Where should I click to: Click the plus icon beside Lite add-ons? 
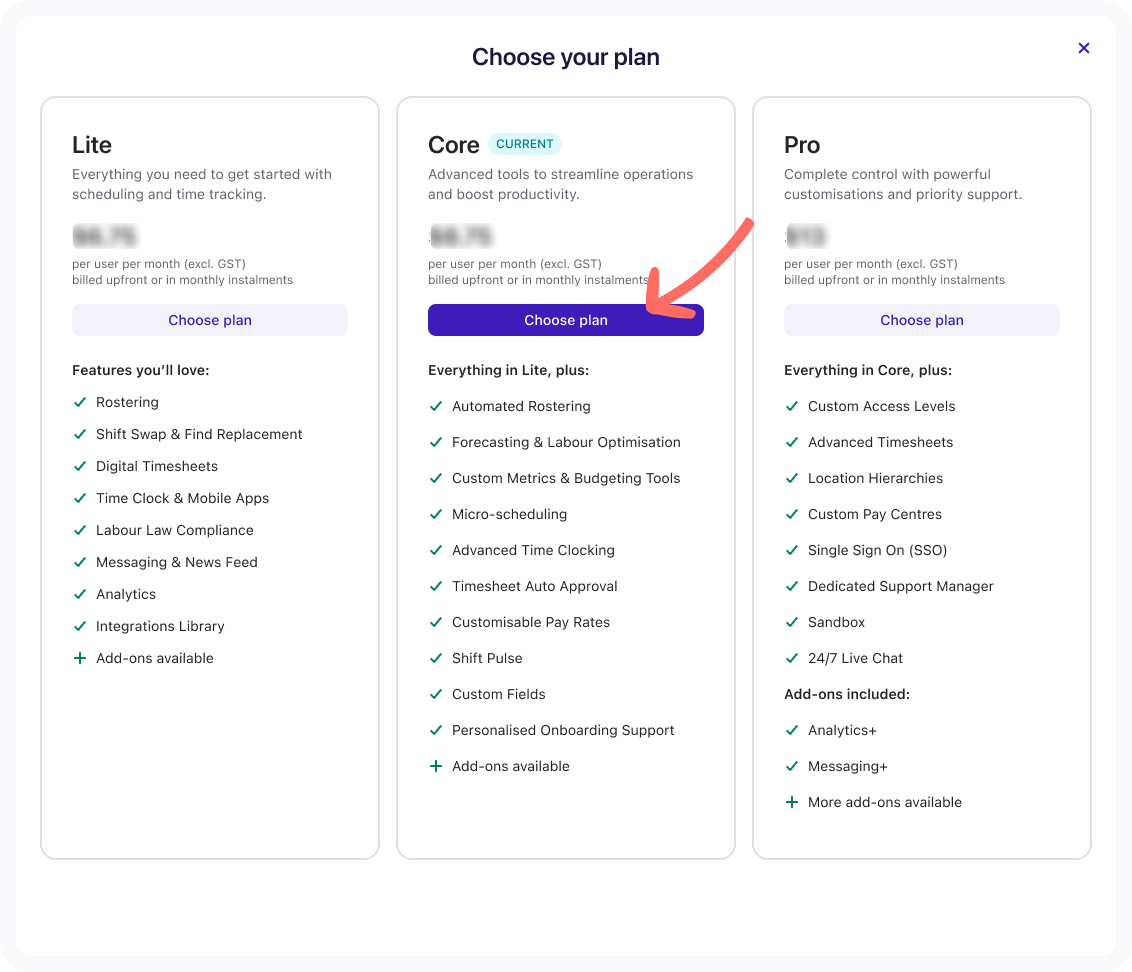[80, 658]
